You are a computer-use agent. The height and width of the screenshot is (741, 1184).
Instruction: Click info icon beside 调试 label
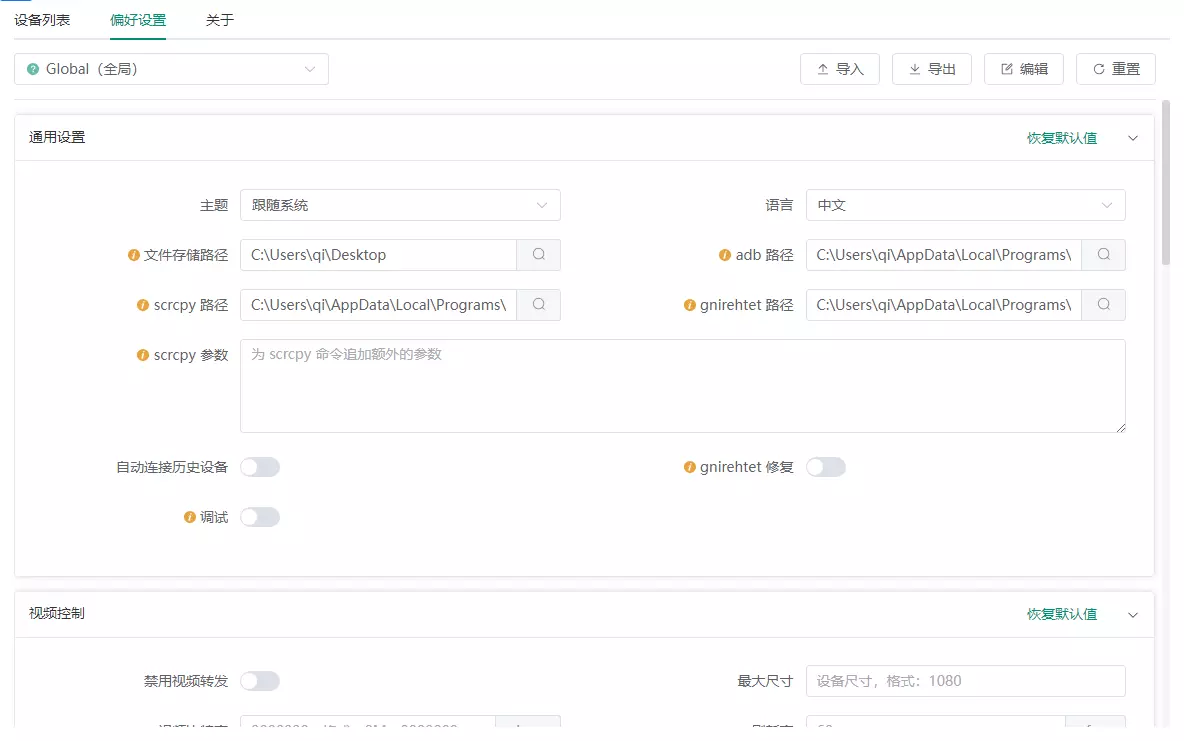pos(190,517)
